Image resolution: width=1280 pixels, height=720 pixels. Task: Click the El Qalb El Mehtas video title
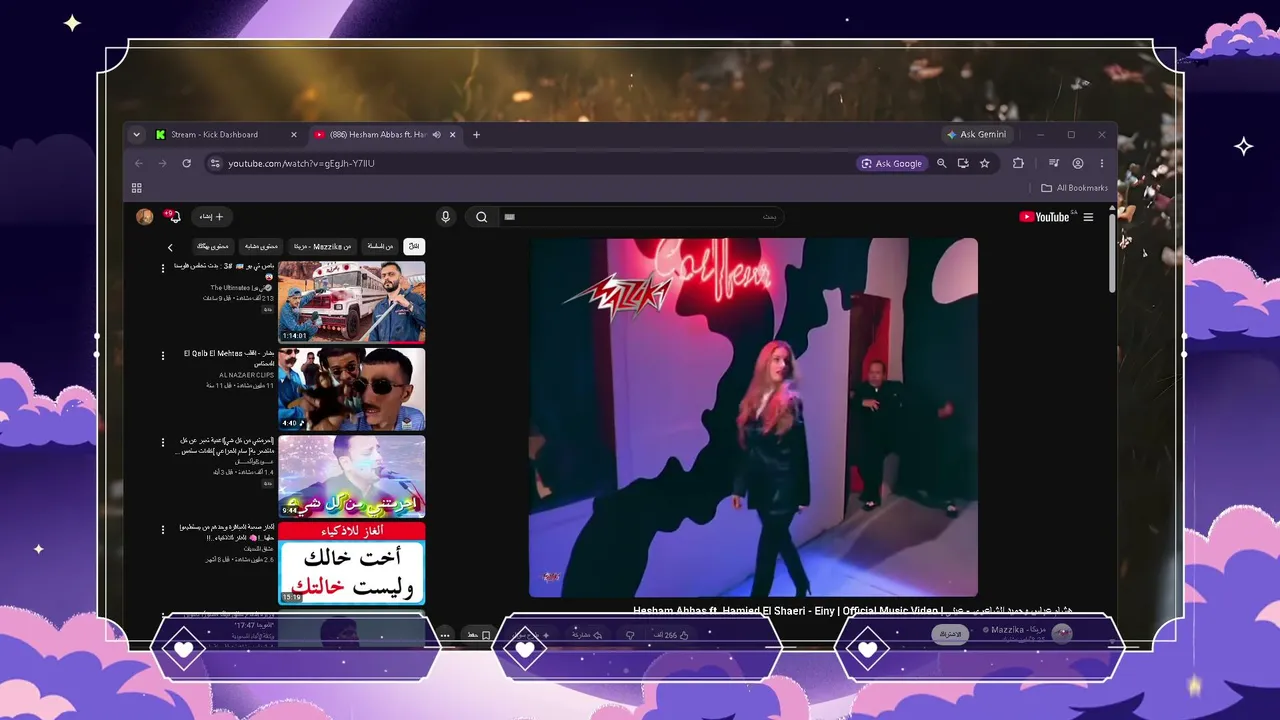(229, 358)
